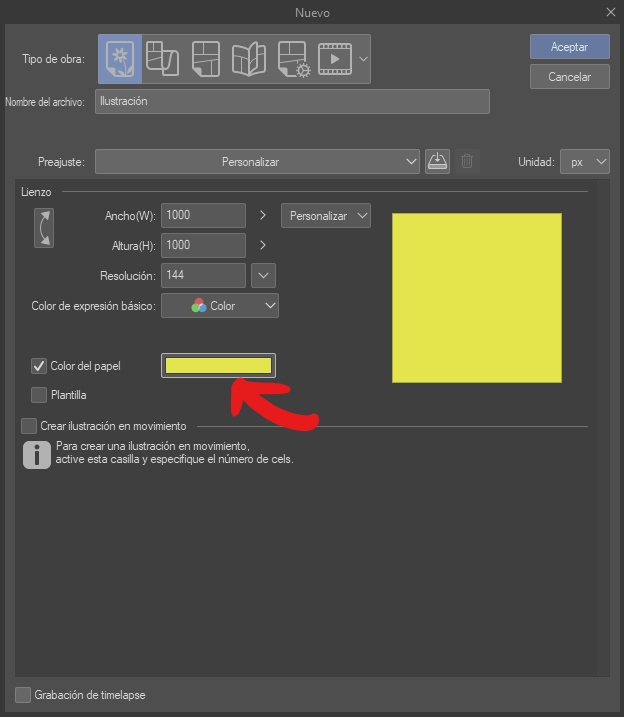Click the save preset icon next to Preajuste
This screenshot has height=717, width=624.
pyautogui.click(x=437, y=161)
